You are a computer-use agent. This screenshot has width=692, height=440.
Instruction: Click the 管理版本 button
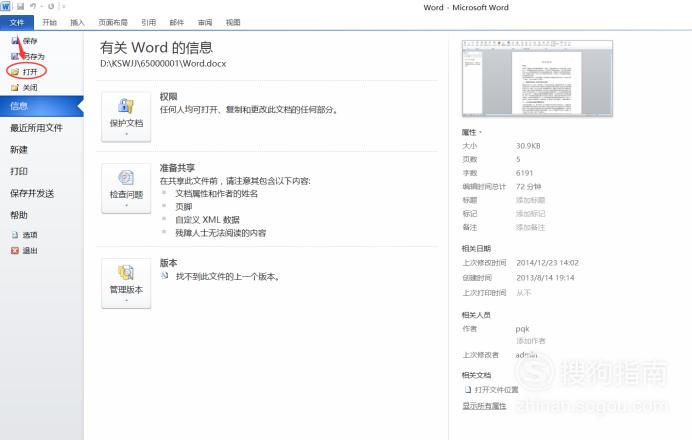126,283
